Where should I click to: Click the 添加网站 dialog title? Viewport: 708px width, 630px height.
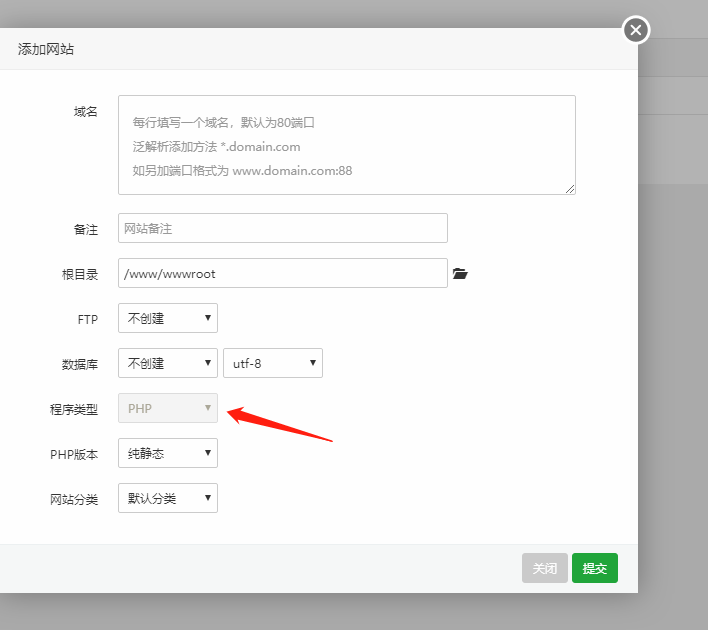tap(46, 48)
